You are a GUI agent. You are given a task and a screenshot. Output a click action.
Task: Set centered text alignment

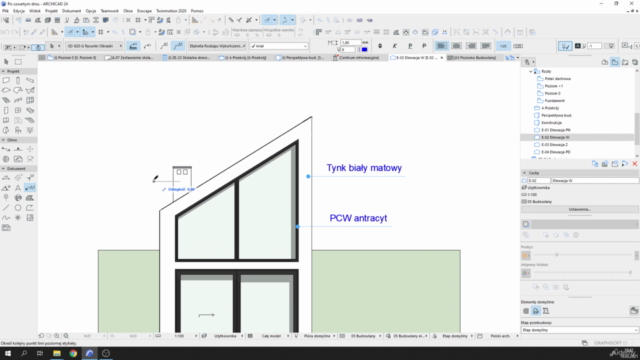point(456,46)
